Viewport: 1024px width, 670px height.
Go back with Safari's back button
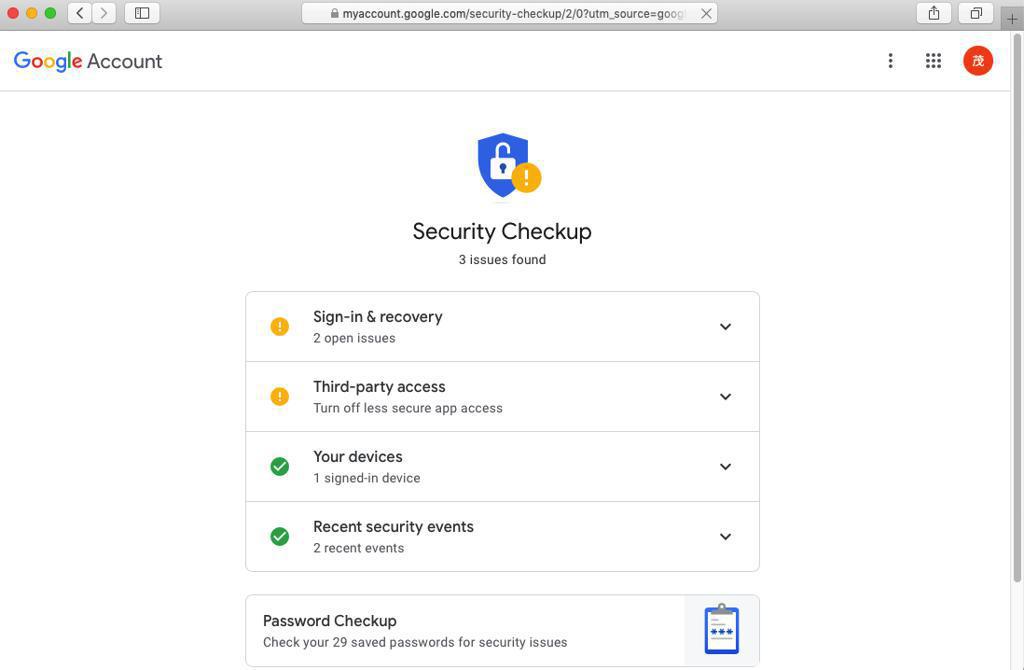click(x=80, y=13)
